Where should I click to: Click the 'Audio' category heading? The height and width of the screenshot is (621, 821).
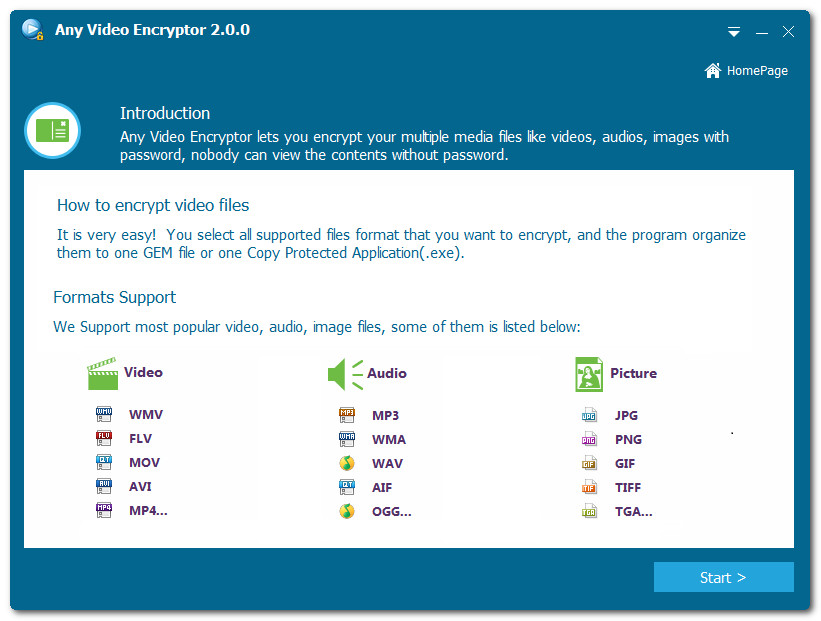(387, 373)
